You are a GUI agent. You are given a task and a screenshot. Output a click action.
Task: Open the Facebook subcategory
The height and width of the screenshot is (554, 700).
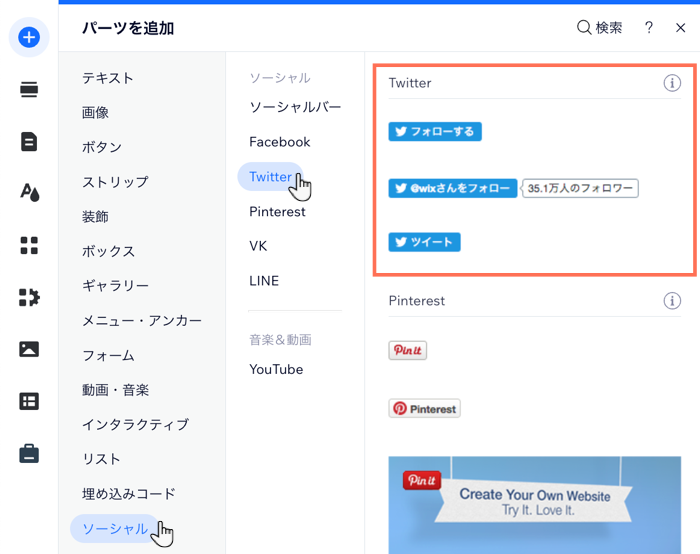click(x=279, y=142)
